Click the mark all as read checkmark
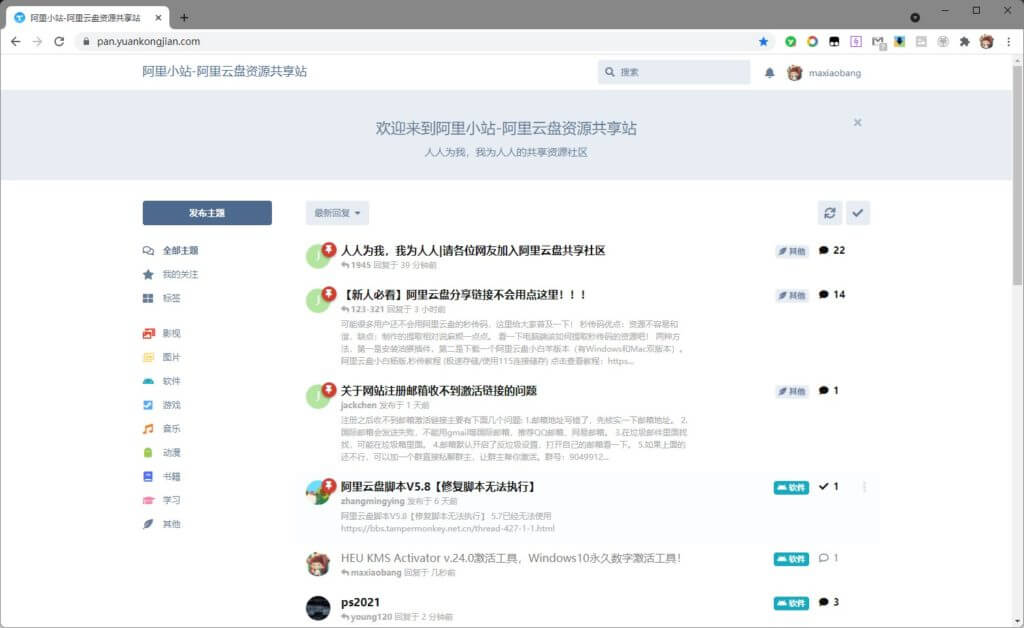The width and height of the screenshot is (1024, 628). pyautogui.click(x=858, y=213)
